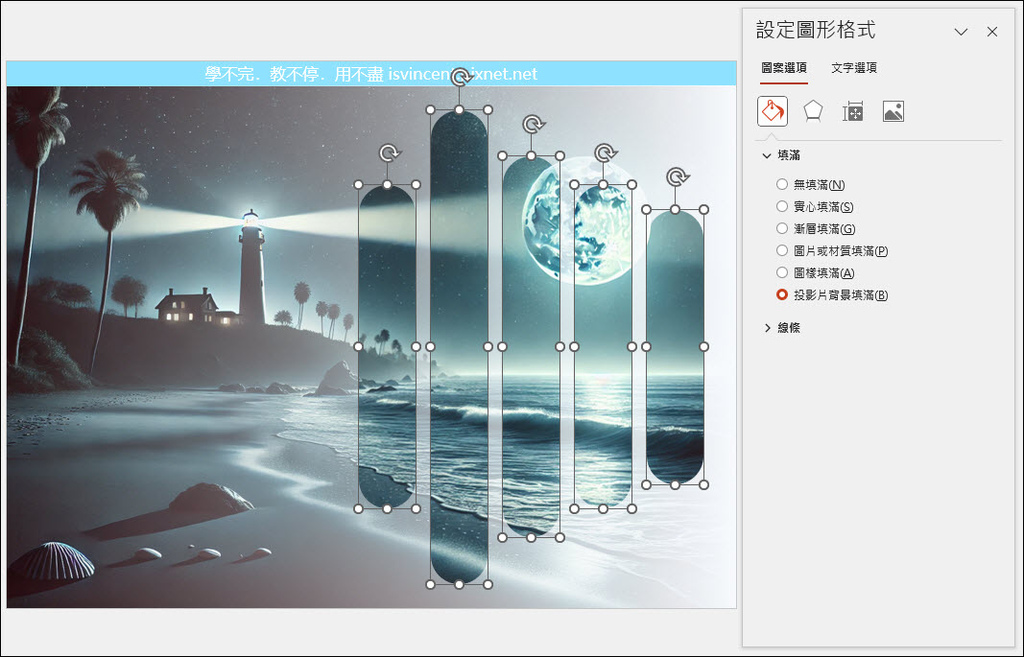Open the Picture icon tab

click(893, 112)
